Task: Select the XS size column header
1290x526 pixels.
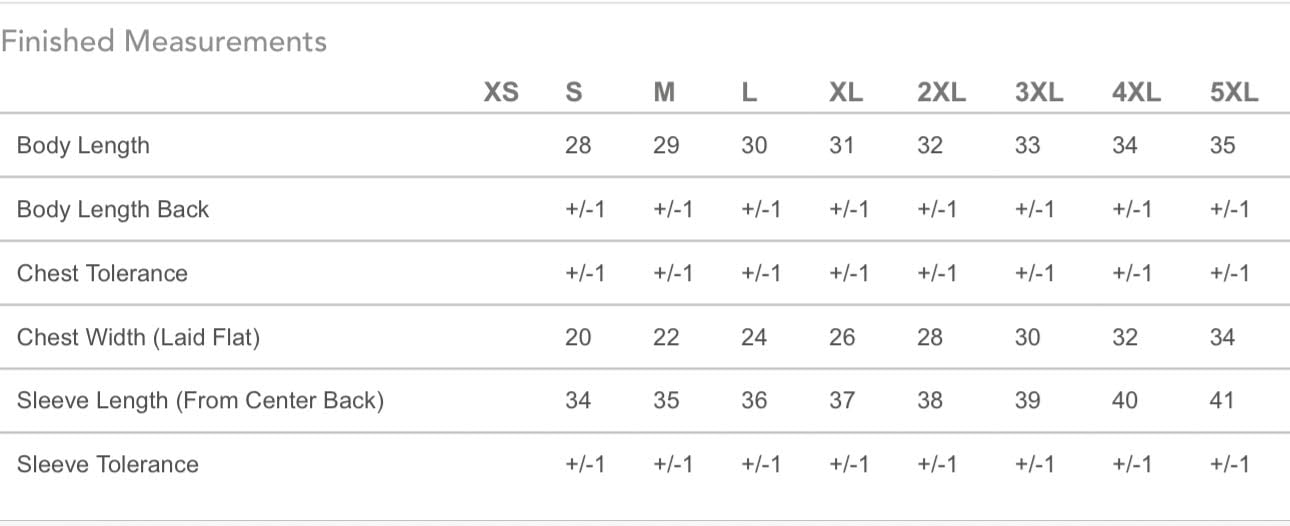Action: 501,93
